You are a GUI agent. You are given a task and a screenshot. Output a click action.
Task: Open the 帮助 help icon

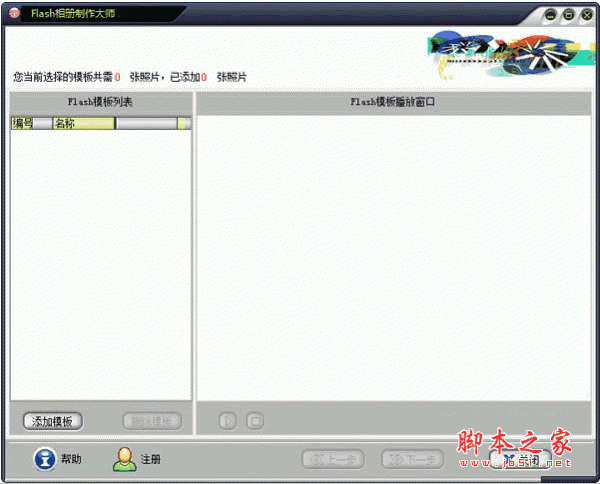click(45, 459)
